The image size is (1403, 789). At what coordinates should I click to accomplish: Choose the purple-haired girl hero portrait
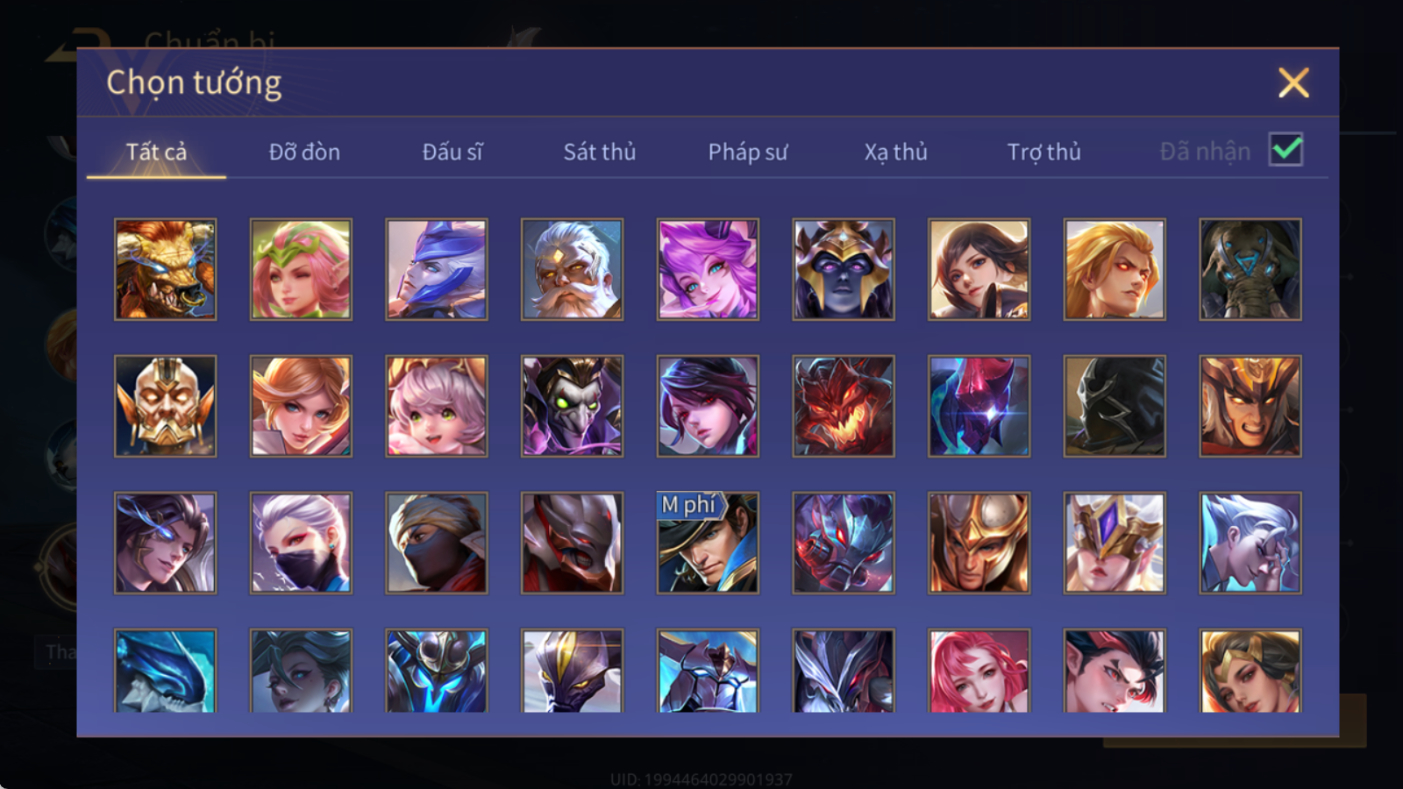coord(708,270)
